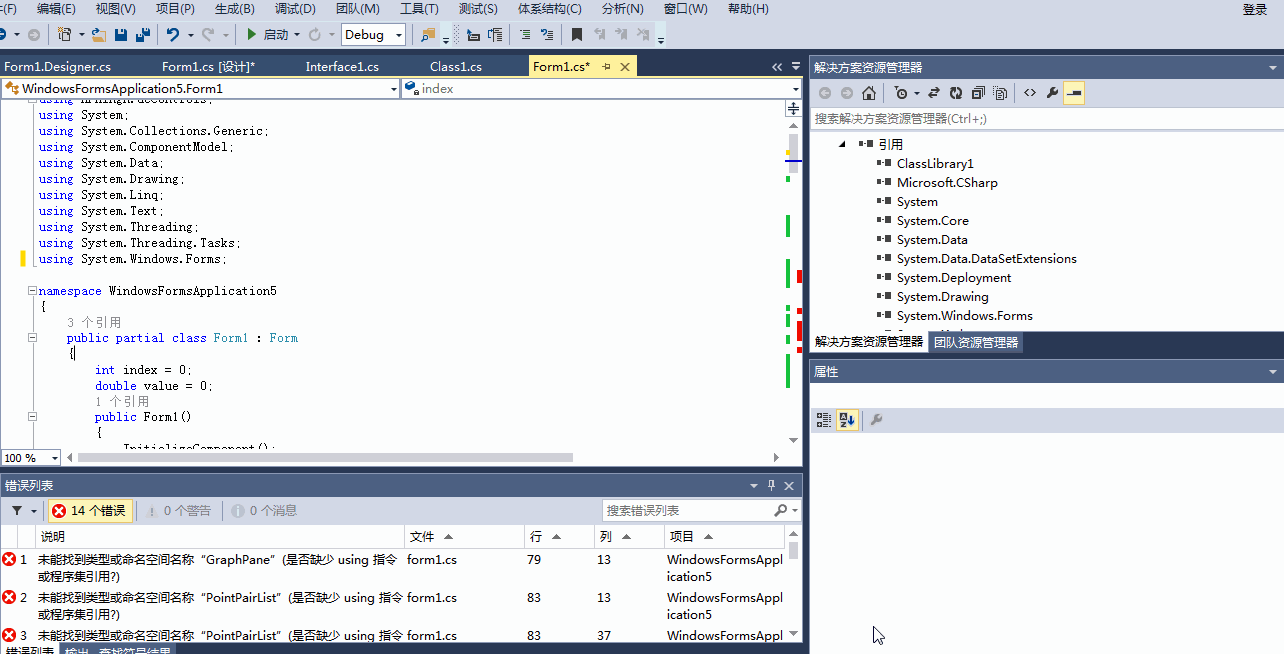Select the Refresh icon in Solution Explorer

pyautogui.click(x=957, y=92)
